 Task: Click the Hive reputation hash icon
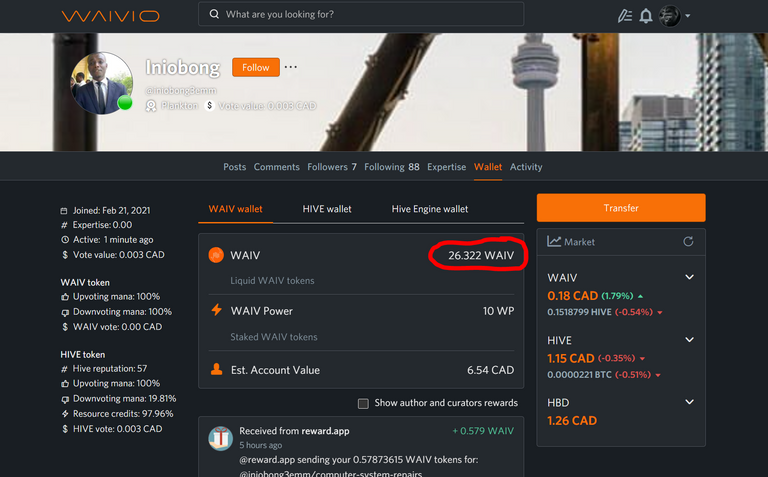coord(64,369)
